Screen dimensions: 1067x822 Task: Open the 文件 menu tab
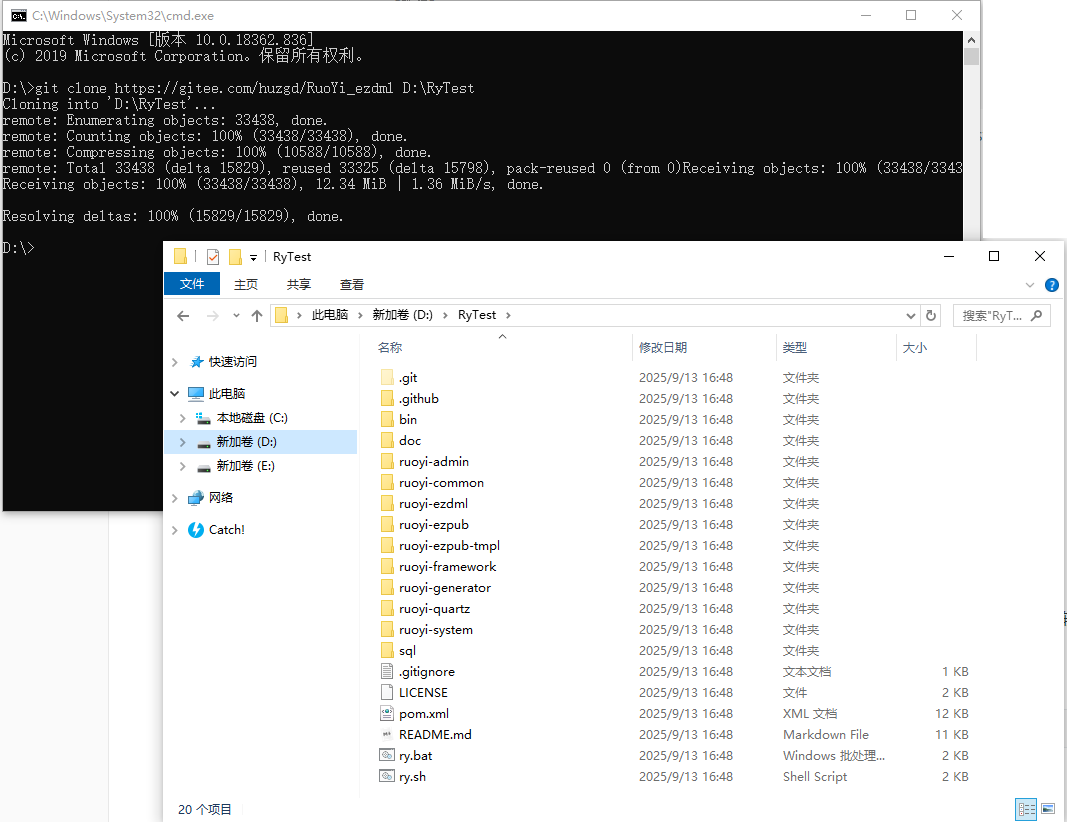point(192,285)
